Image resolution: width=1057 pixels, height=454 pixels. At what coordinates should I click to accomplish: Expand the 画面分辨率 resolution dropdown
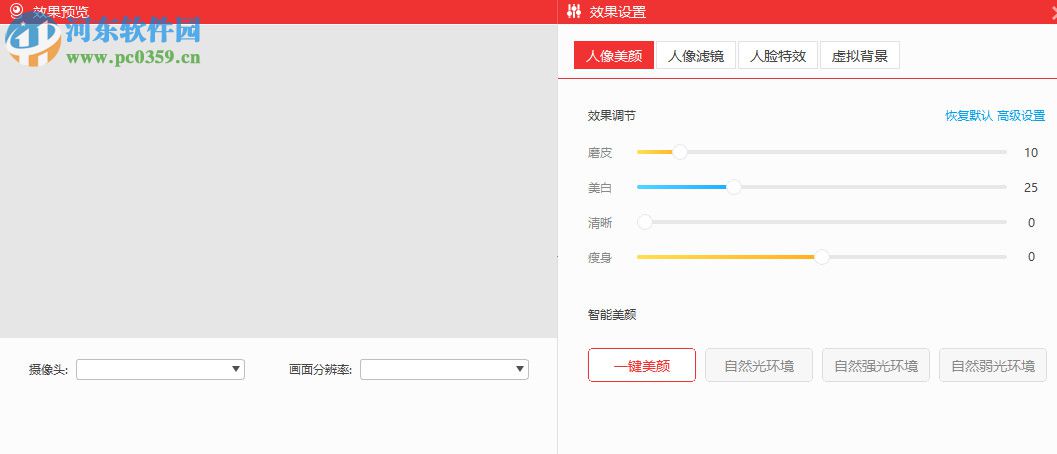444,370
